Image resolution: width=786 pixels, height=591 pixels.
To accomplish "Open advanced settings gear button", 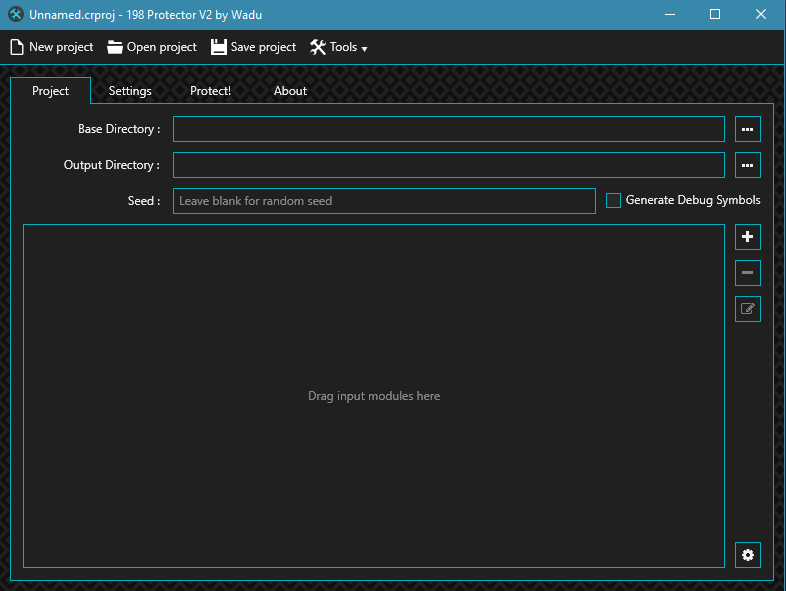I will point(747,555).
